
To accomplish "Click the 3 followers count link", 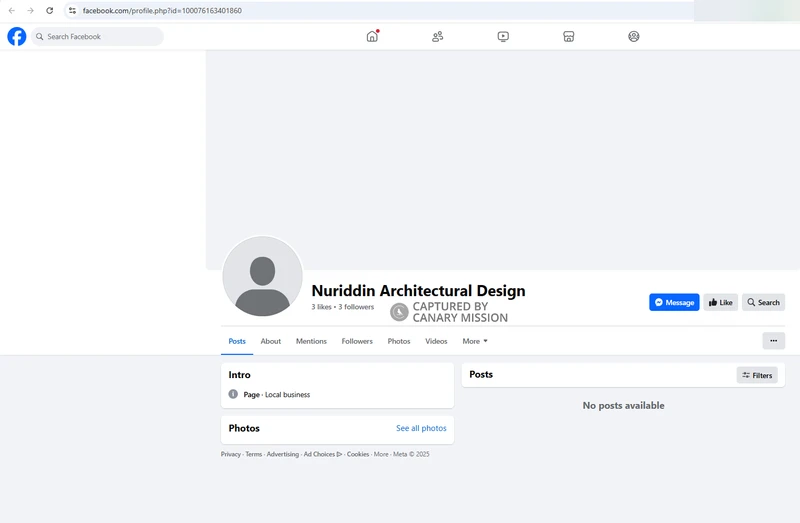I will 356,307.
